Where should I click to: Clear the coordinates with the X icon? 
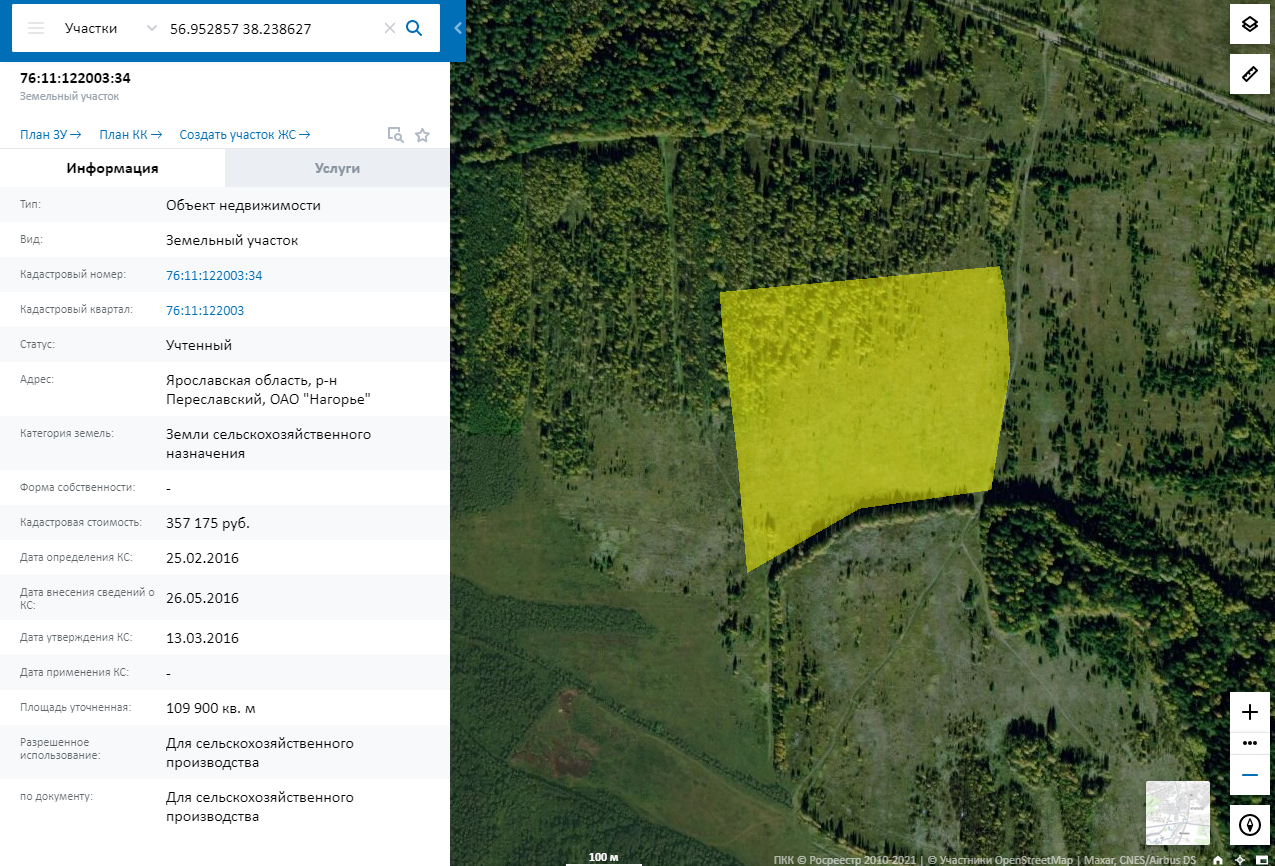click(x=390, y=28)
